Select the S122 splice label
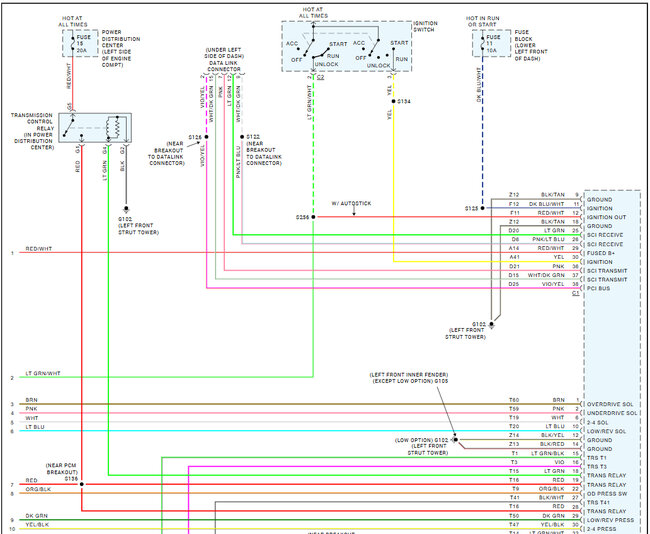Image resolution: width=650 pixels, height=534 pixels. (253, 137)
